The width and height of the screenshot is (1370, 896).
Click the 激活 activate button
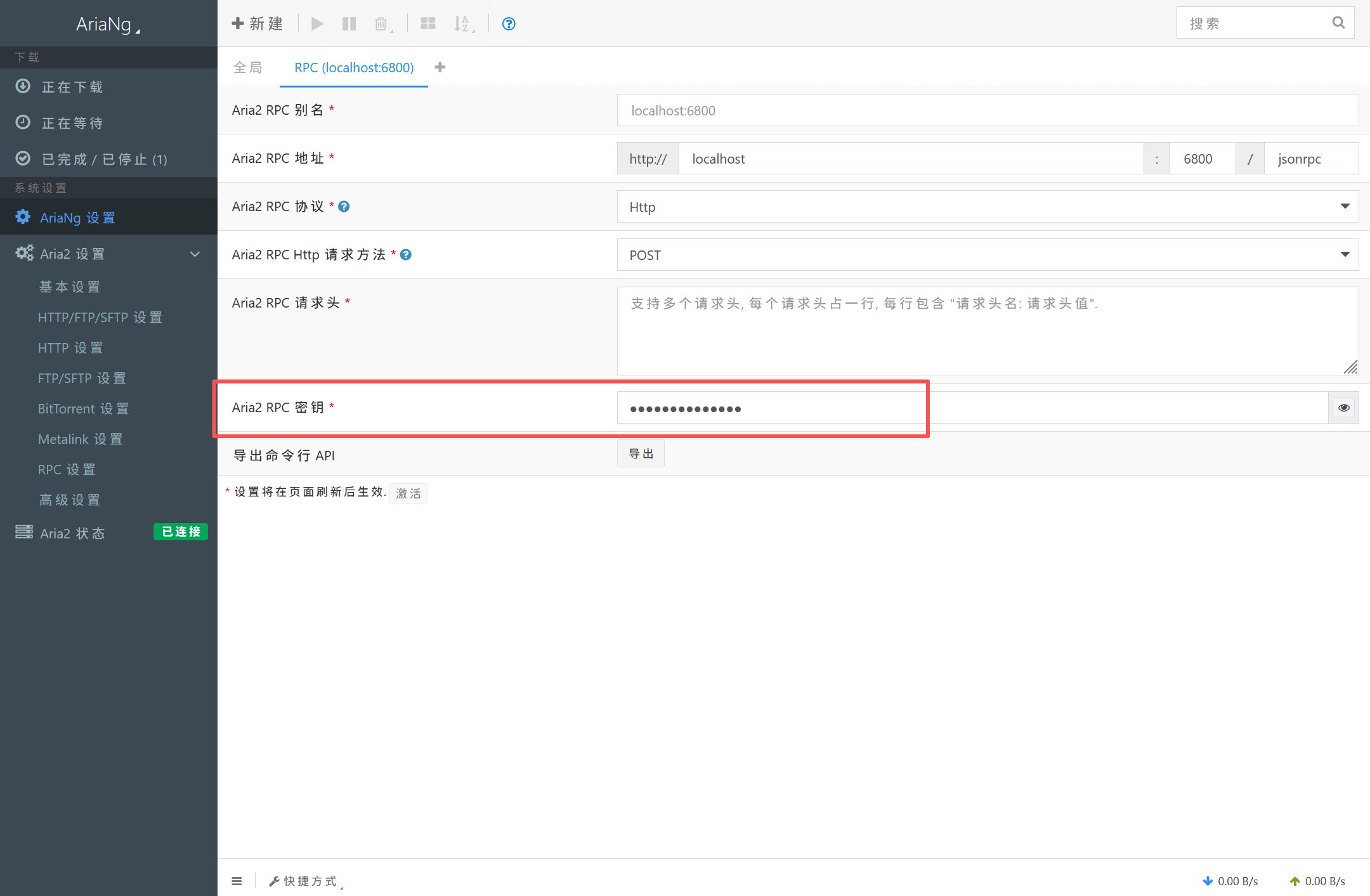(408, 493)
